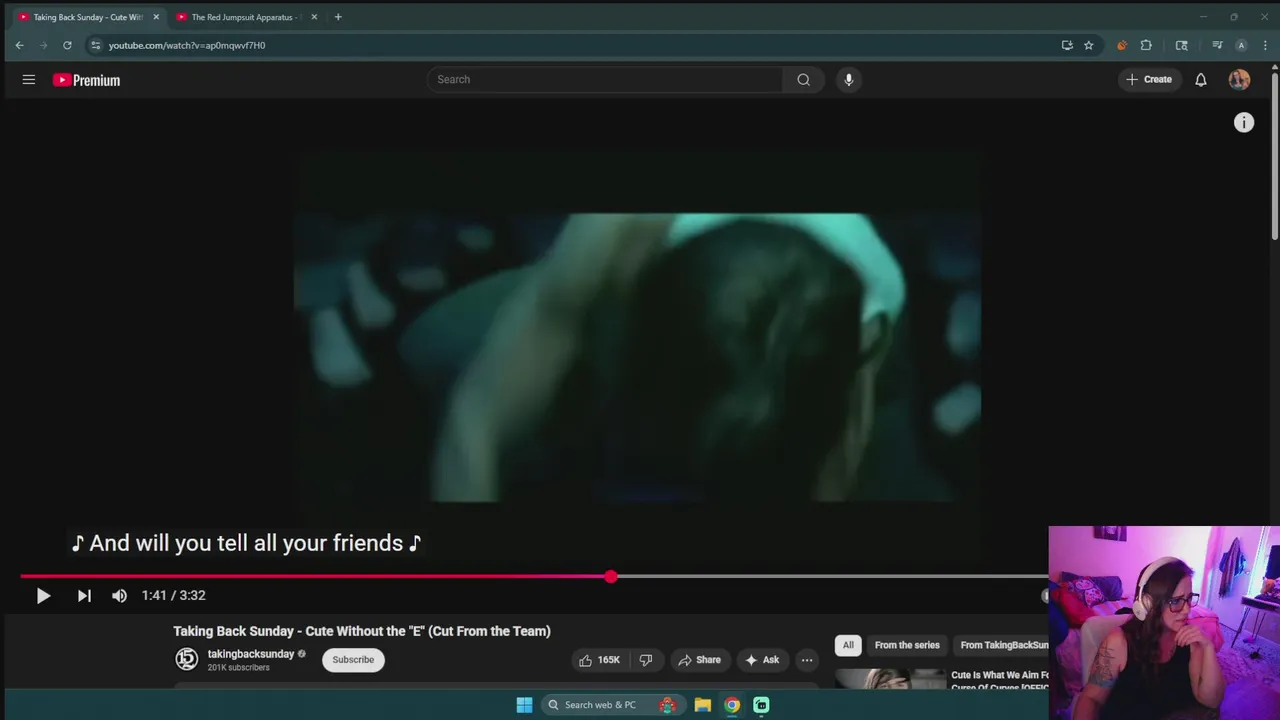This screenshot has height=720, width=1280.
Task: Focus the YouTube search field
Action: 605,80
